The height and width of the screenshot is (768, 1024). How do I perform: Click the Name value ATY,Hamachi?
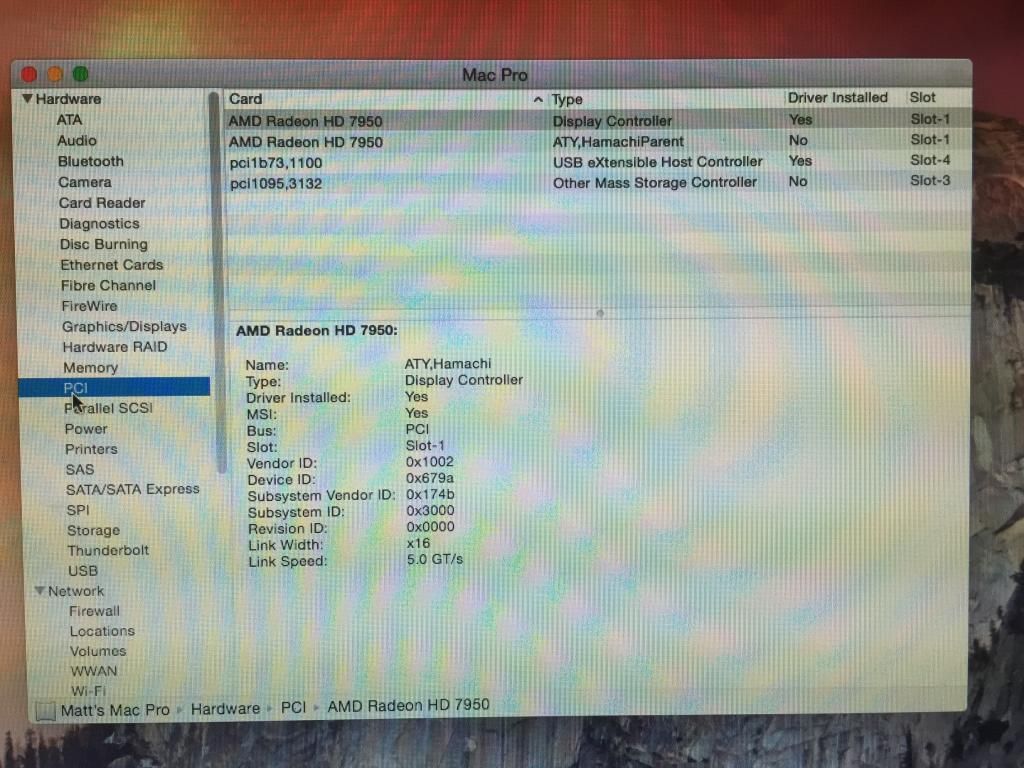(448, 364)
